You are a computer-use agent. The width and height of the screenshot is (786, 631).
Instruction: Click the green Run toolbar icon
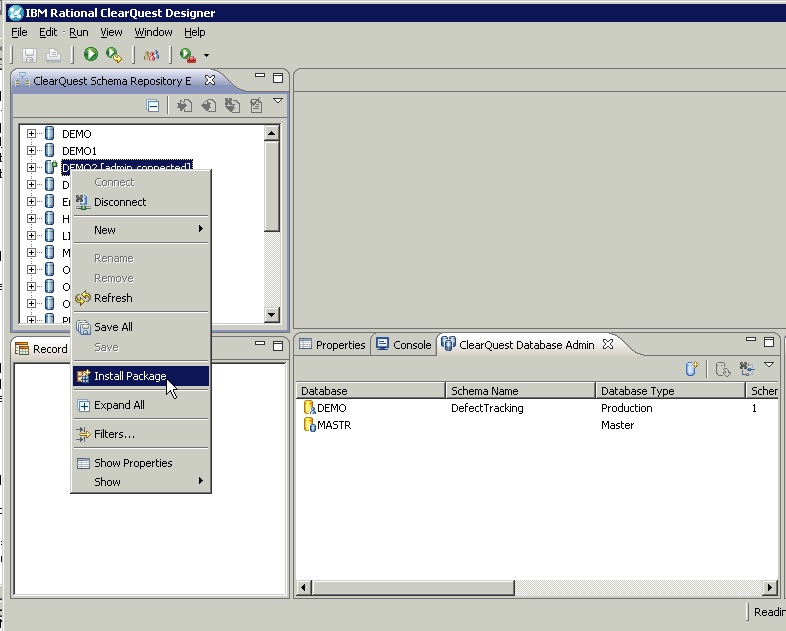(x=91, y=54)
